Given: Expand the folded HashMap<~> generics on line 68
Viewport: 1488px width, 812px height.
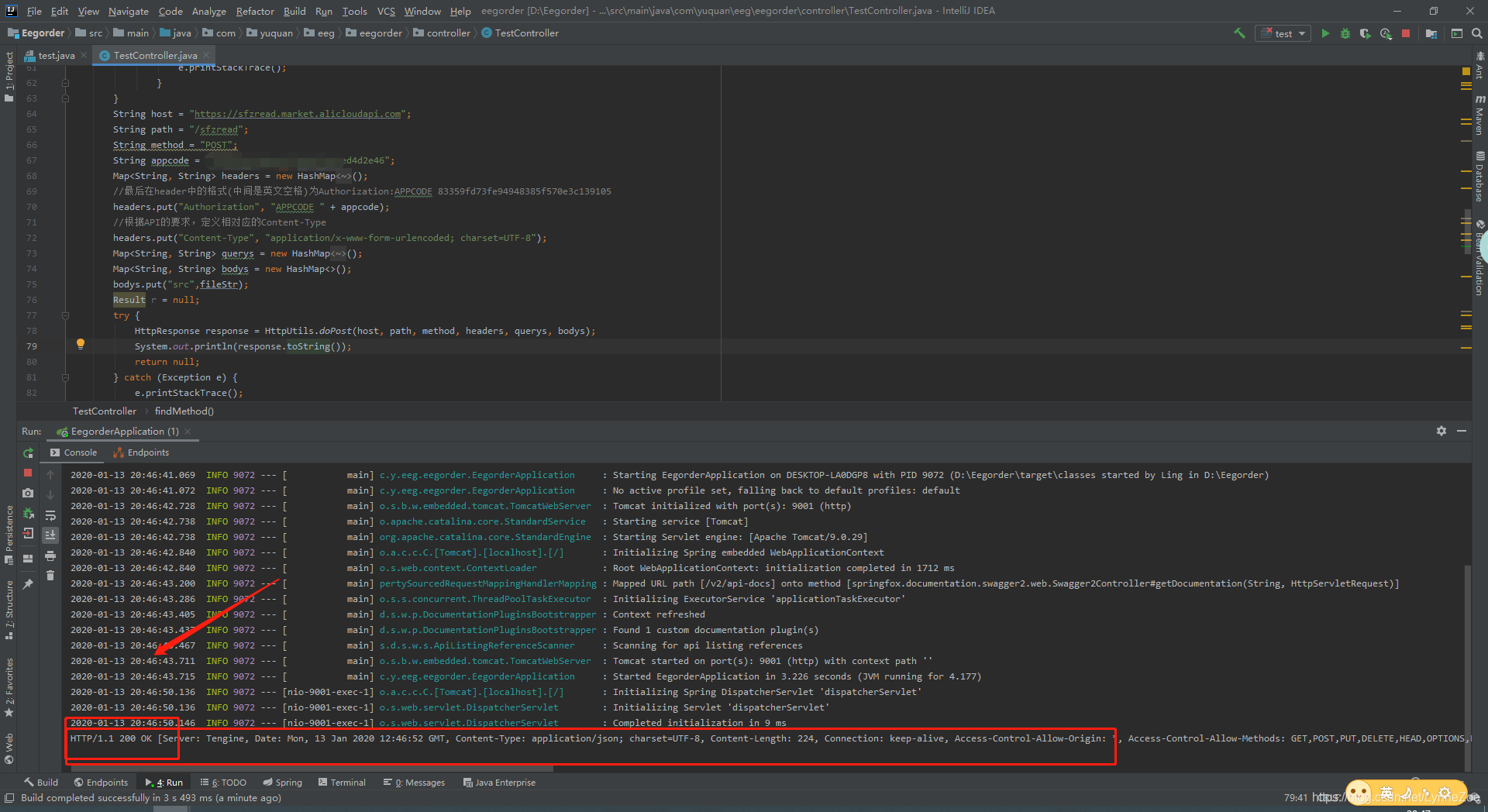Looking at the screenshot, I should pyautogui.click(x=343, y=176).
